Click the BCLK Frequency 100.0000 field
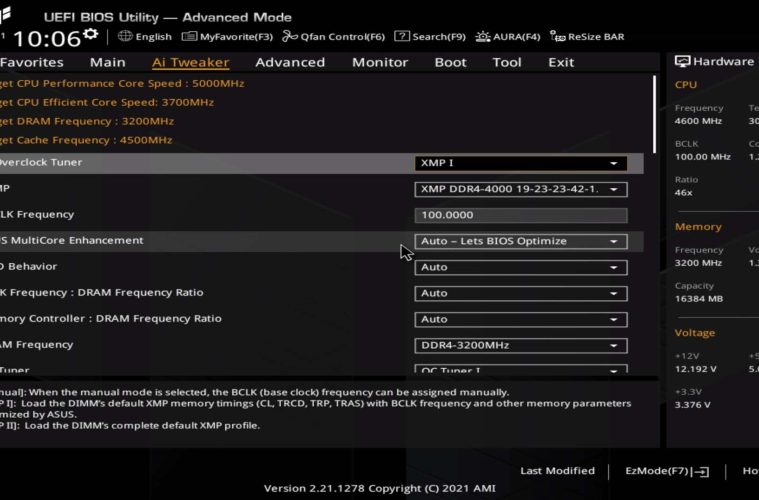 (x=521, y=215)
